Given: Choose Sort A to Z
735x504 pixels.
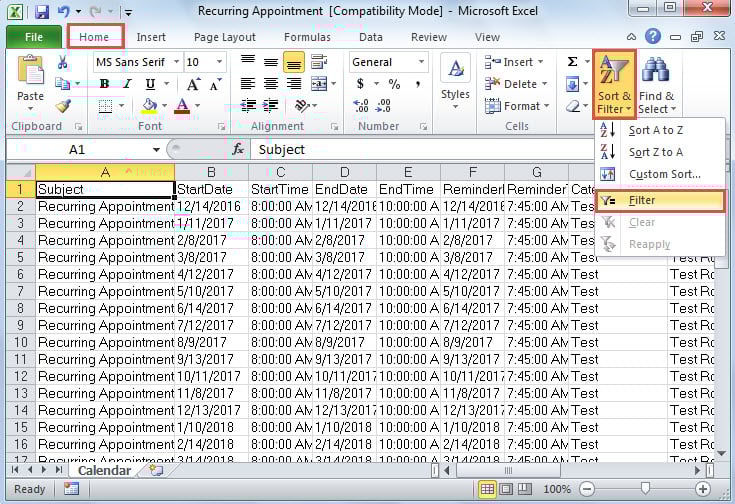Looking at the screenshot, I should tap(656, 130).
